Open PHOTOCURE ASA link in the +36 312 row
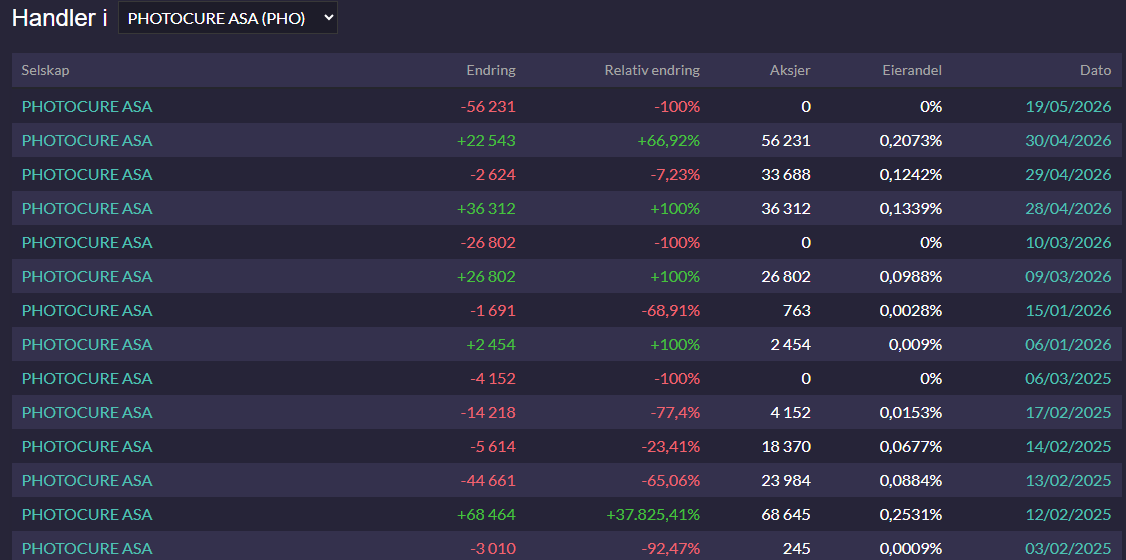 pos(87,209)
